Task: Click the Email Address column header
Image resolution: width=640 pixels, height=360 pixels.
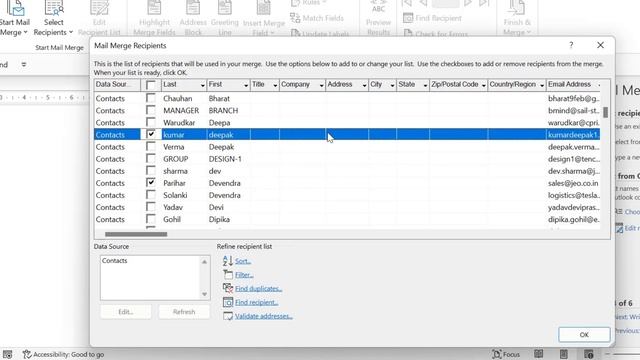Action: tap(573, 84)
